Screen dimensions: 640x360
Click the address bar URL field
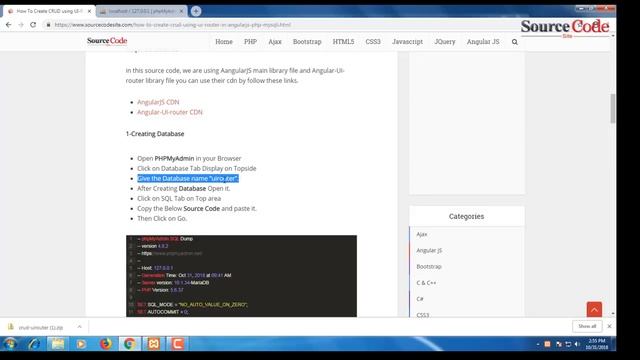[278, 25]
